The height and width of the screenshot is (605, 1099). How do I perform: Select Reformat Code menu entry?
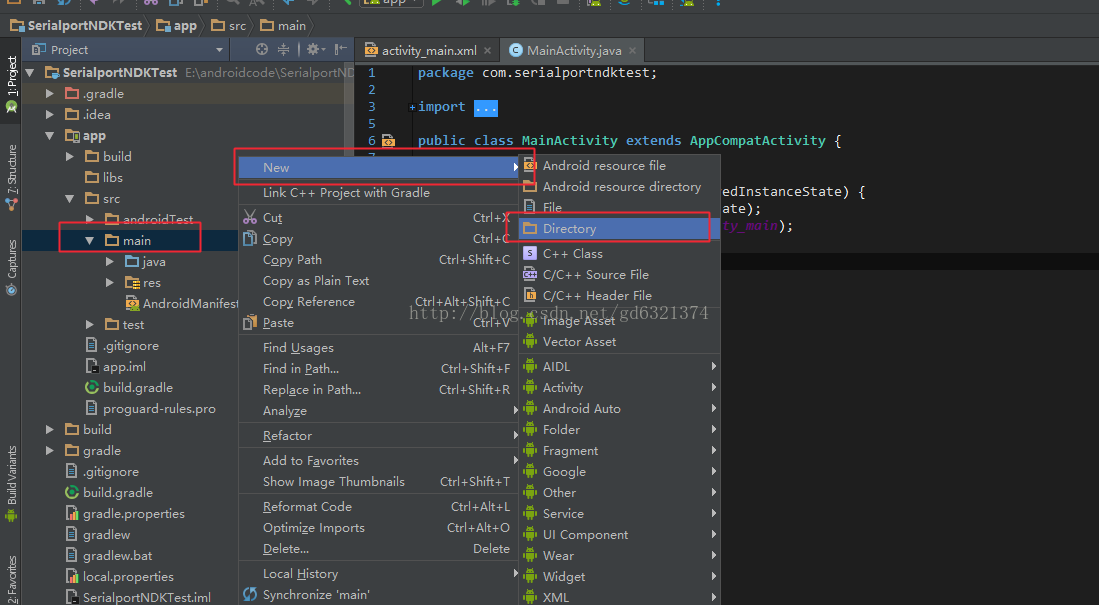tap(380, 506)
